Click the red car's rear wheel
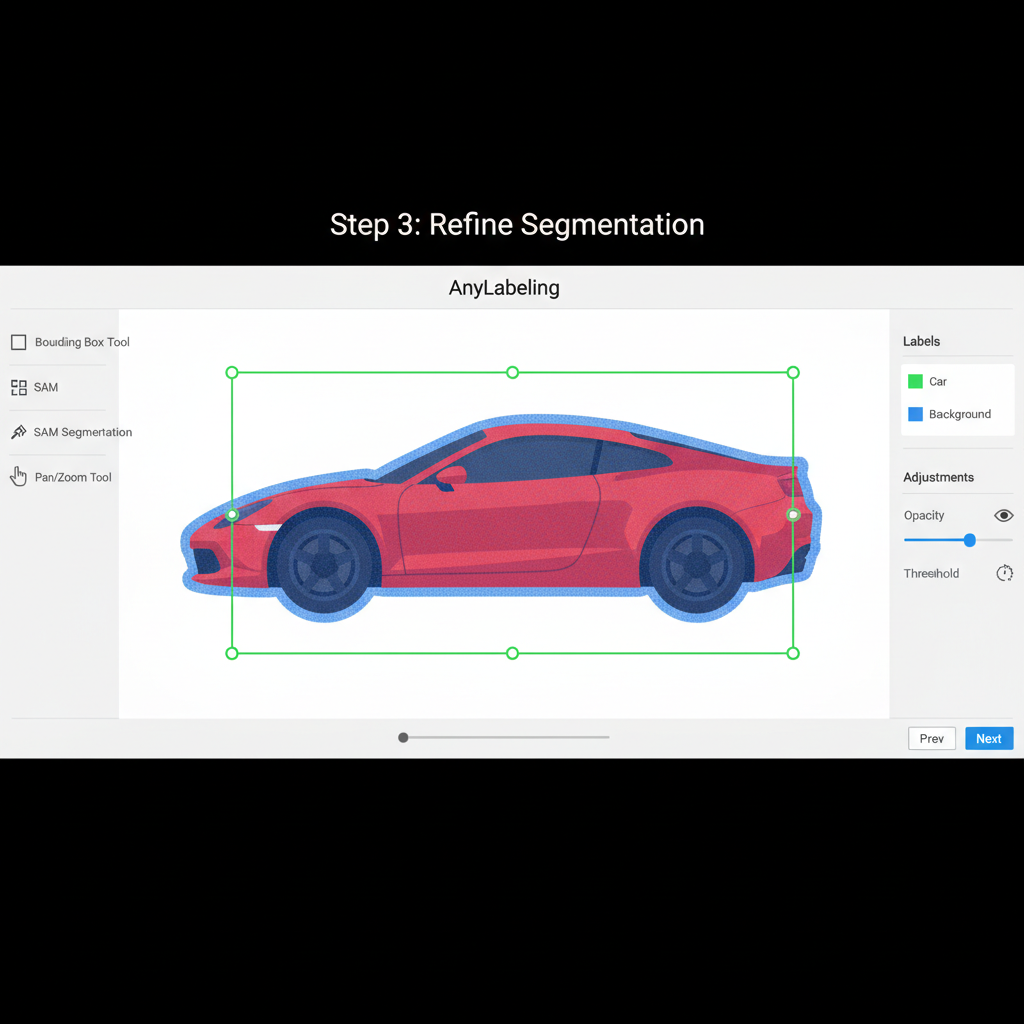This screenshot has width=1024, height=1024. (x=697, y=564)
